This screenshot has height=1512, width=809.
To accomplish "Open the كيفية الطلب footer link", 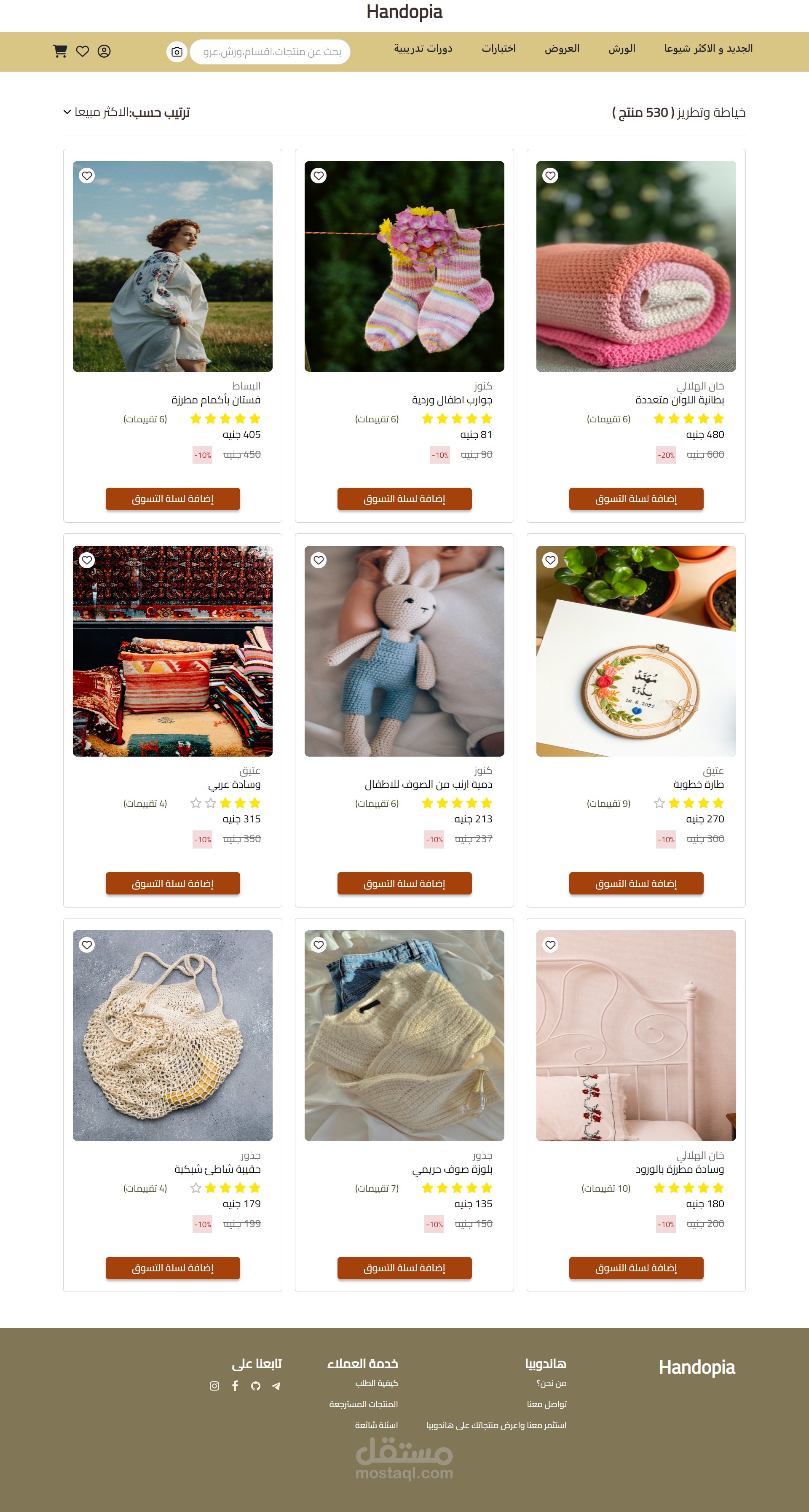I will tap(377, 1383).
